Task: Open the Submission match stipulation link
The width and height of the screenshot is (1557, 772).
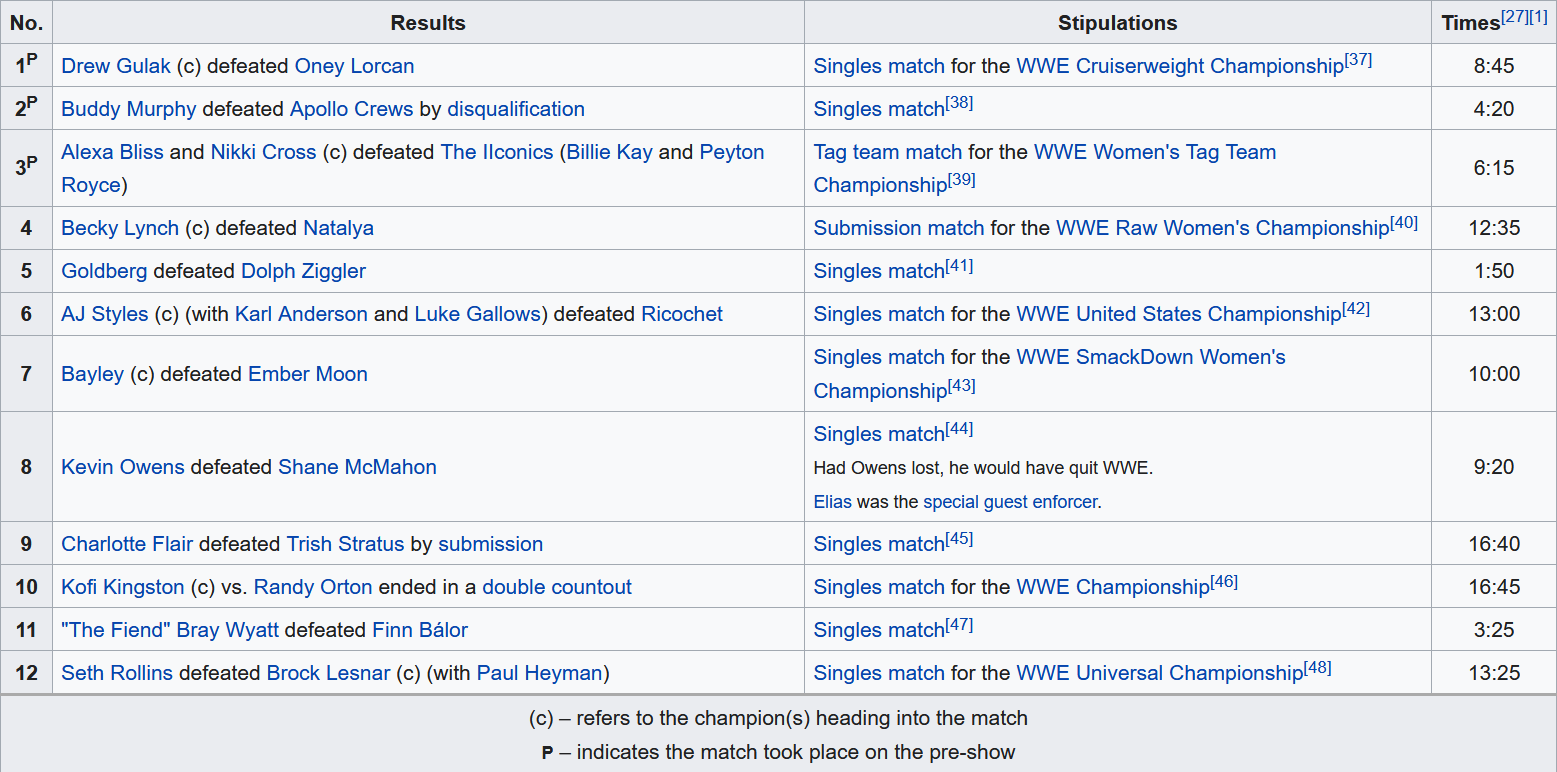Action: point(898,228)
